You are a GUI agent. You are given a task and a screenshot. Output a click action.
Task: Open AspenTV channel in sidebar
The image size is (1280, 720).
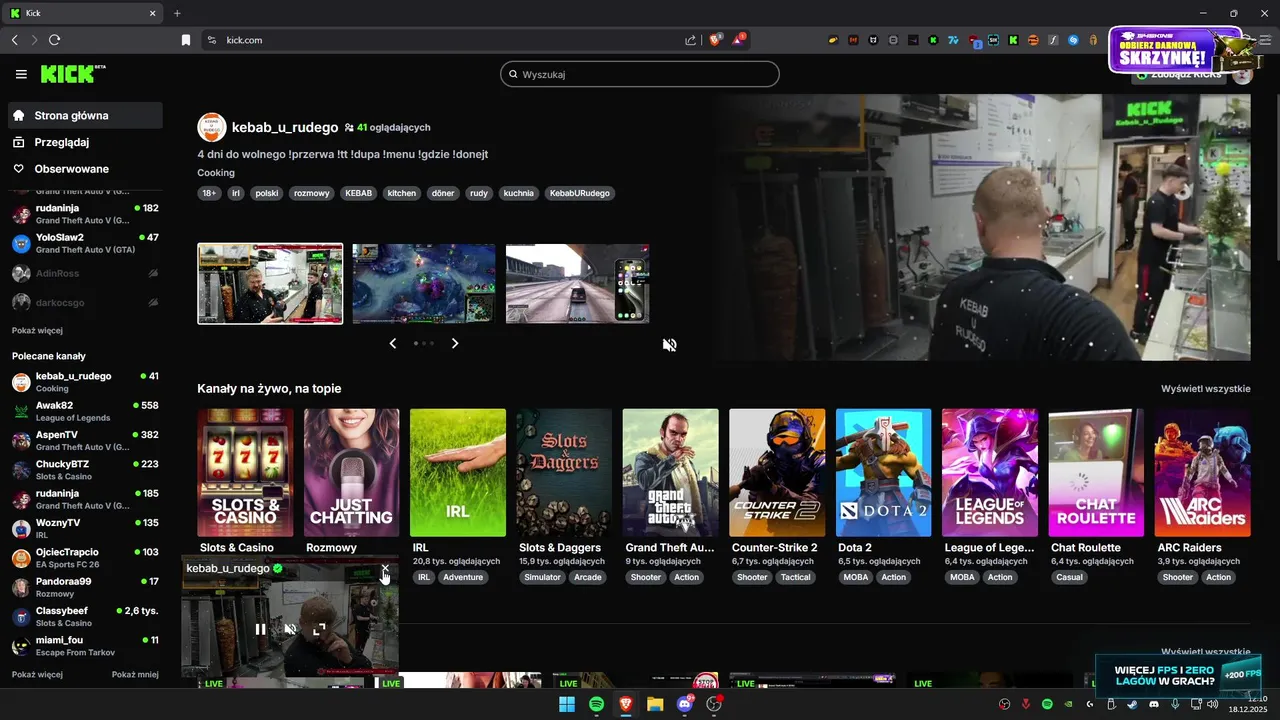[x=85, y=440]
